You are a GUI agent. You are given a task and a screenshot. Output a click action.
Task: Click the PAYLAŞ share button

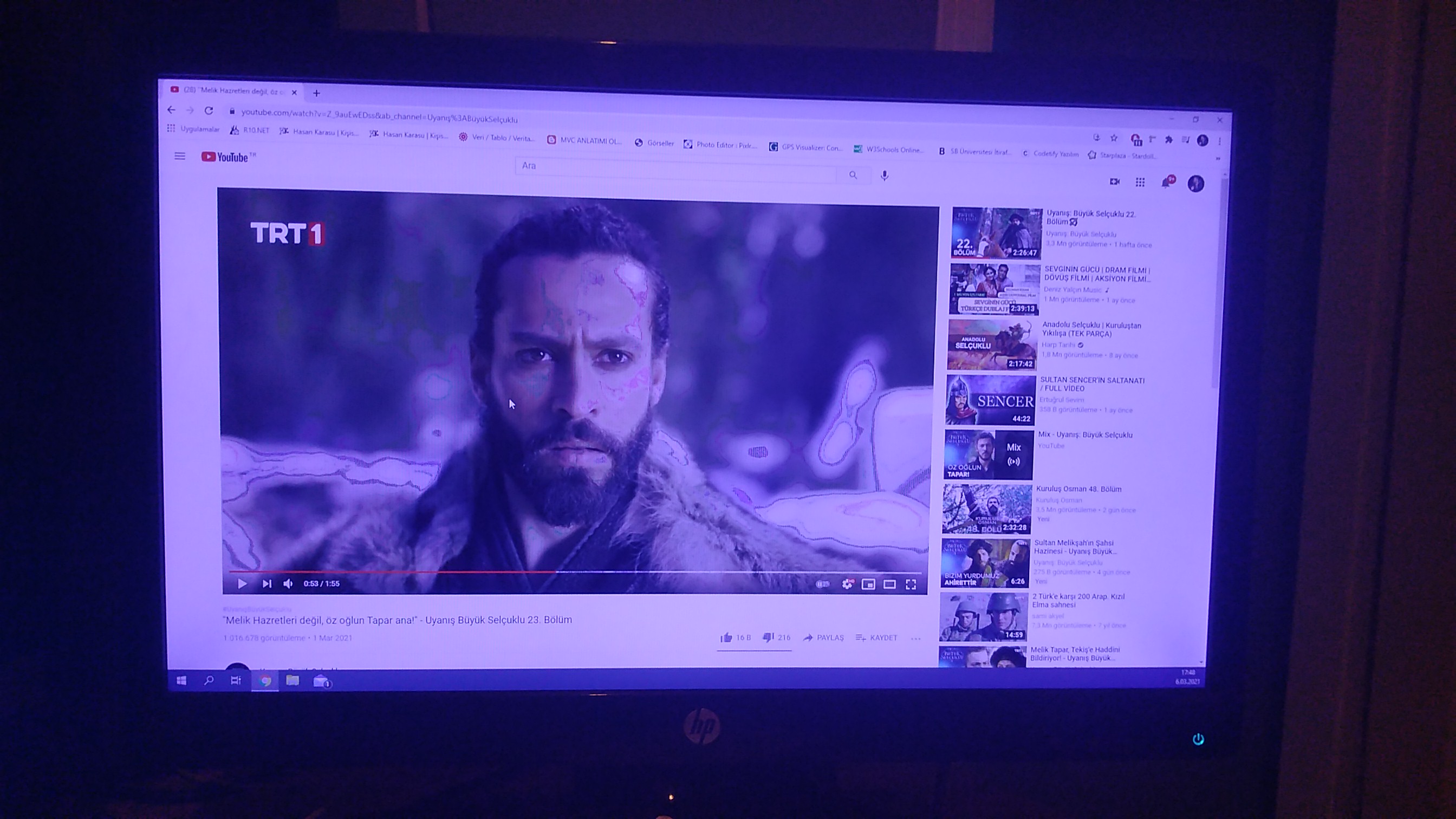point(823,638)
